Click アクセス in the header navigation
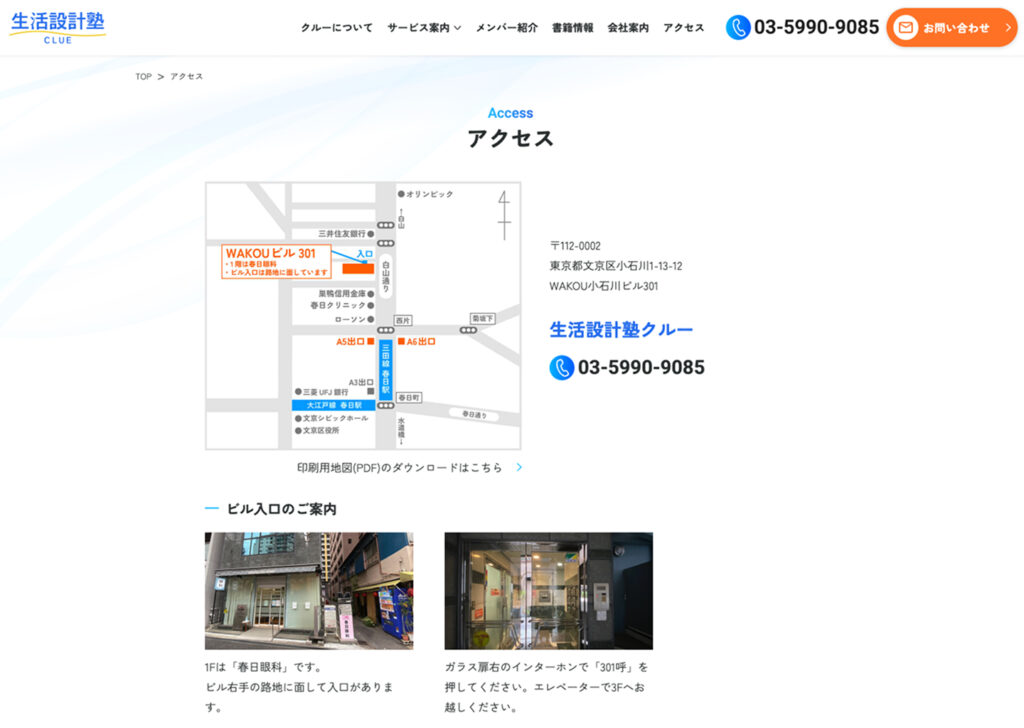This screenshot has height=728, width=1024. (x=683, y=28)
